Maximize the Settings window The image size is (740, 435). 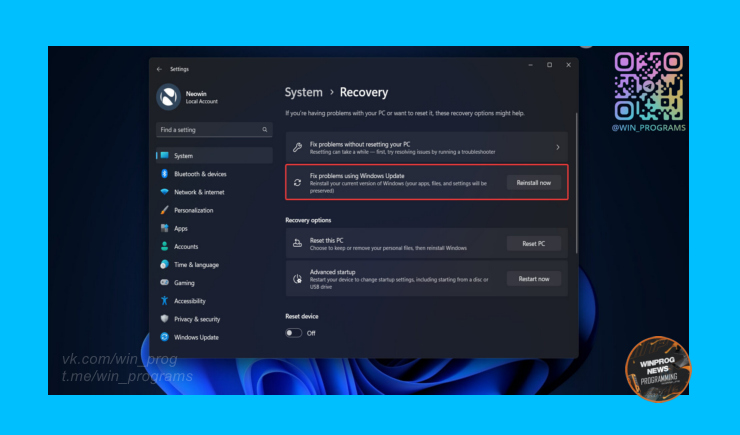point(549,65)
